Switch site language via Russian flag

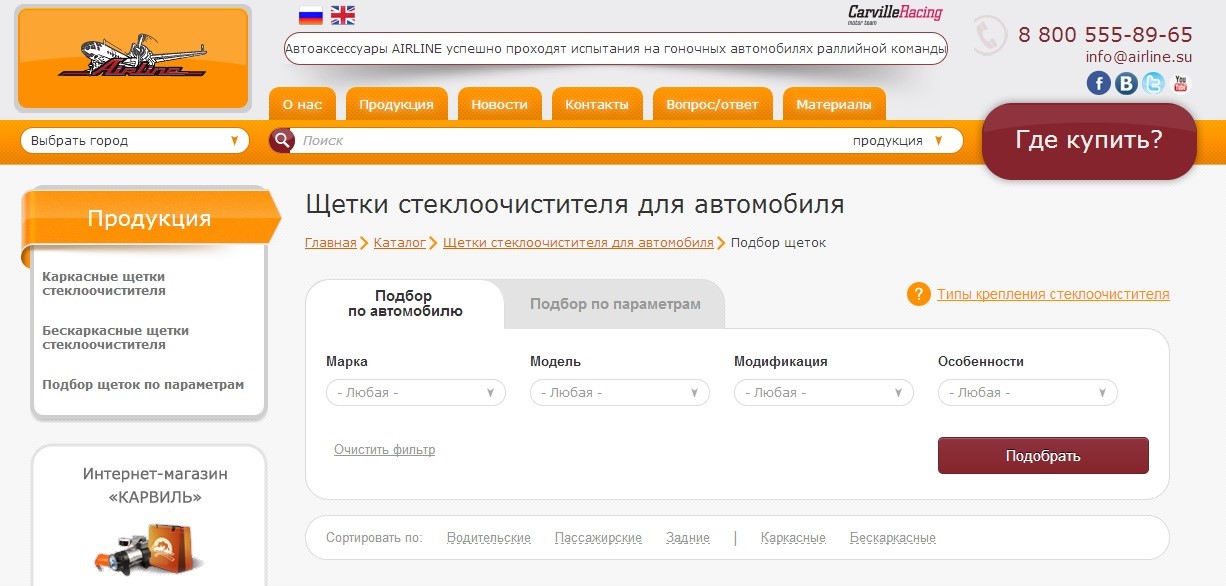pyautogui.click(x=311, y=15)
